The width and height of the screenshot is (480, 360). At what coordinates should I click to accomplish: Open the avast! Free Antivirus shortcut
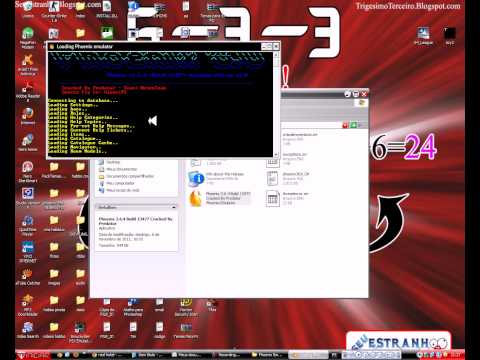(28, 65)
